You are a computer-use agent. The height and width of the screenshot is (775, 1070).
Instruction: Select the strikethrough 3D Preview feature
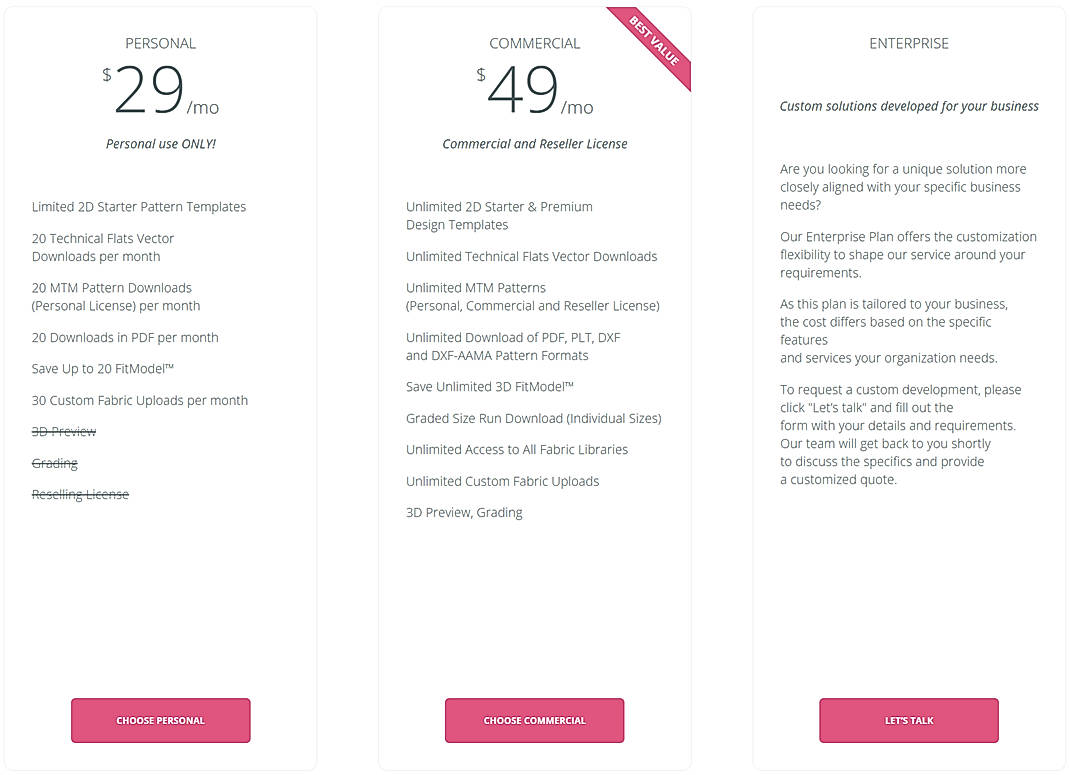(63, 431)
